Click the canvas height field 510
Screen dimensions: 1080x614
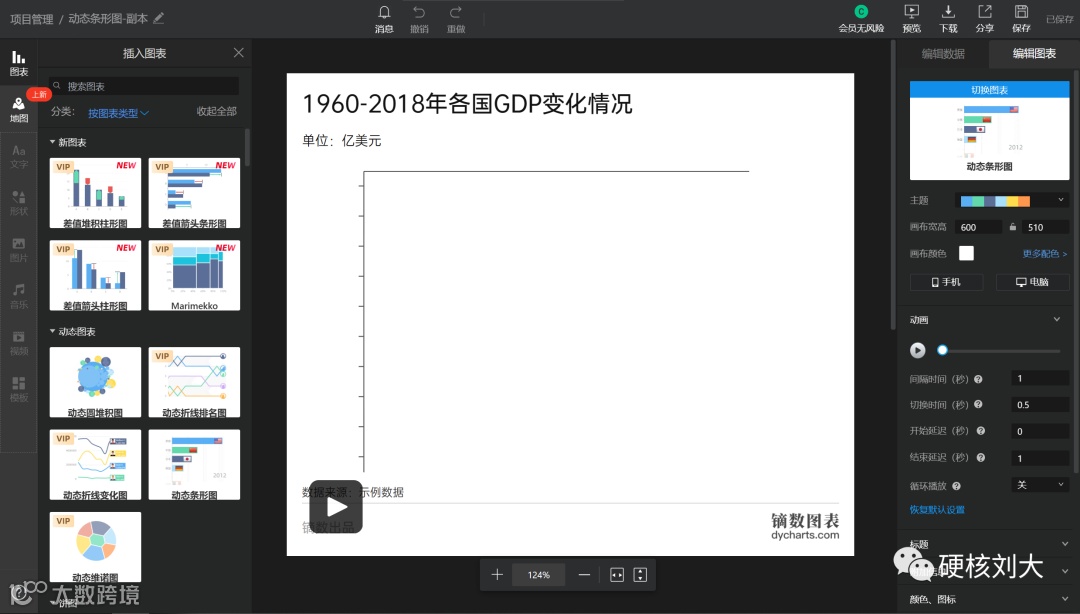(x=1046, y=227)
